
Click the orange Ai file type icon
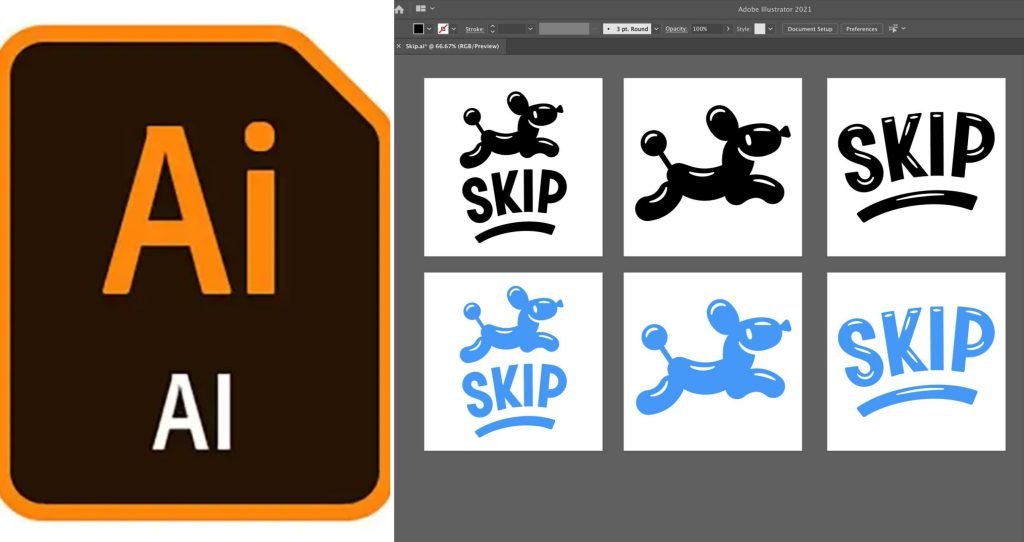pos(194,273)
